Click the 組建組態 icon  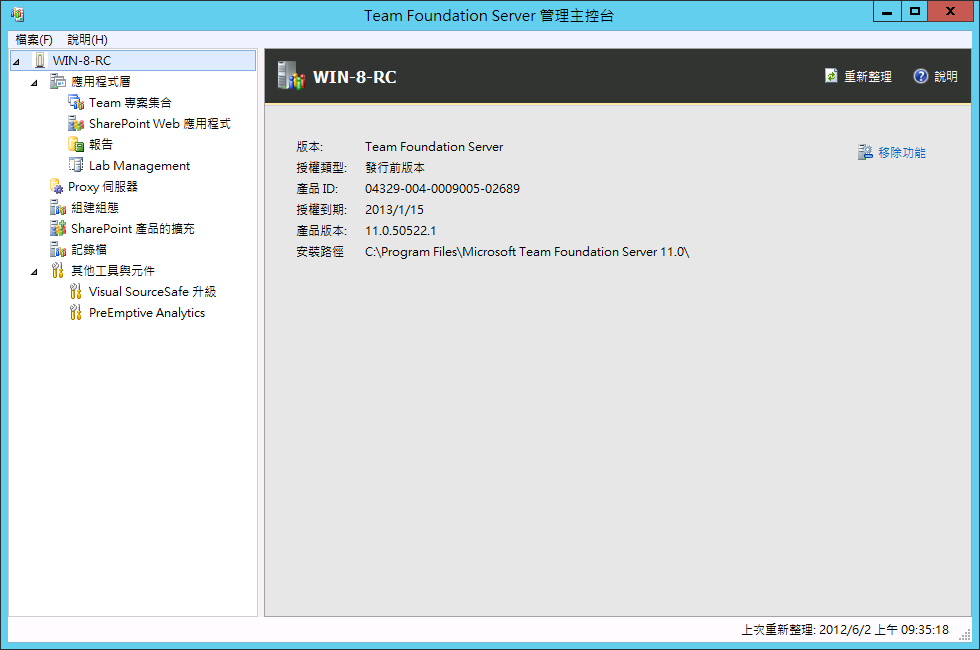pyautogui.click(x=58, y=208)
